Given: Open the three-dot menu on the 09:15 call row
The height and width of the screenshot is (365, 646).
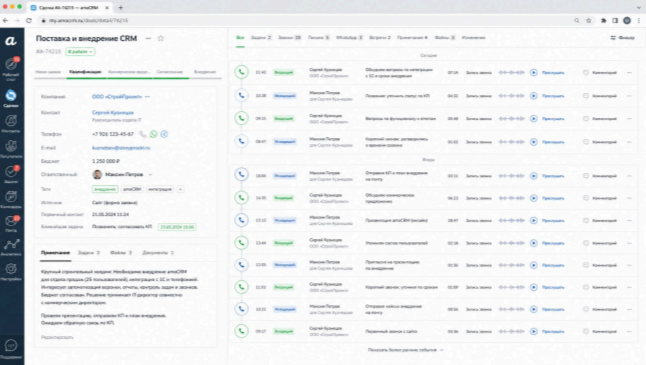Looking at the screenshot, I should tap(629, 119).
